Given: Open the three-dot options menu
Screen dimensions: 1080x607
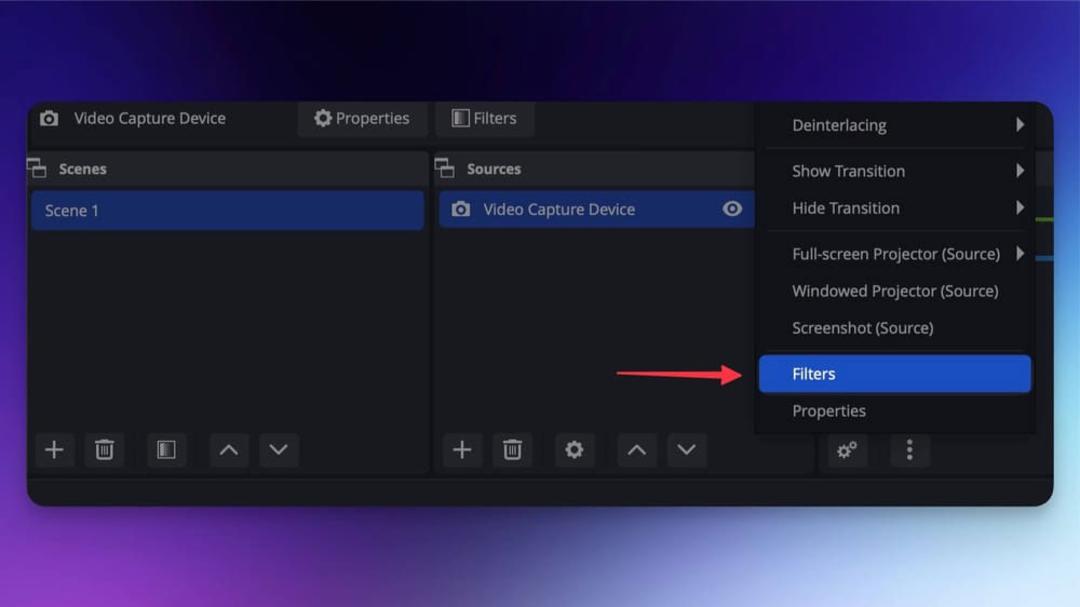Looking at the screenshot, I should click(910, 451).
